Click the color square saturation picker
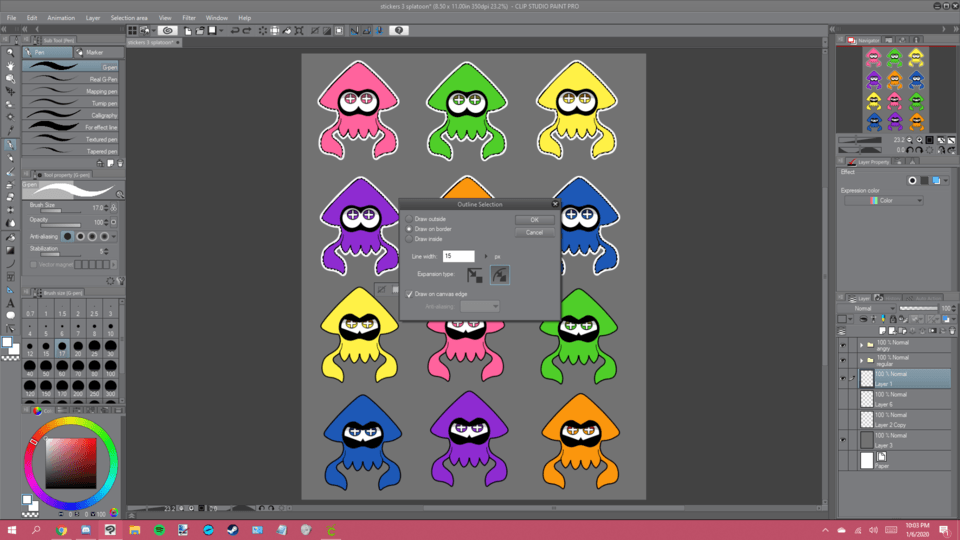 [71, 463]
